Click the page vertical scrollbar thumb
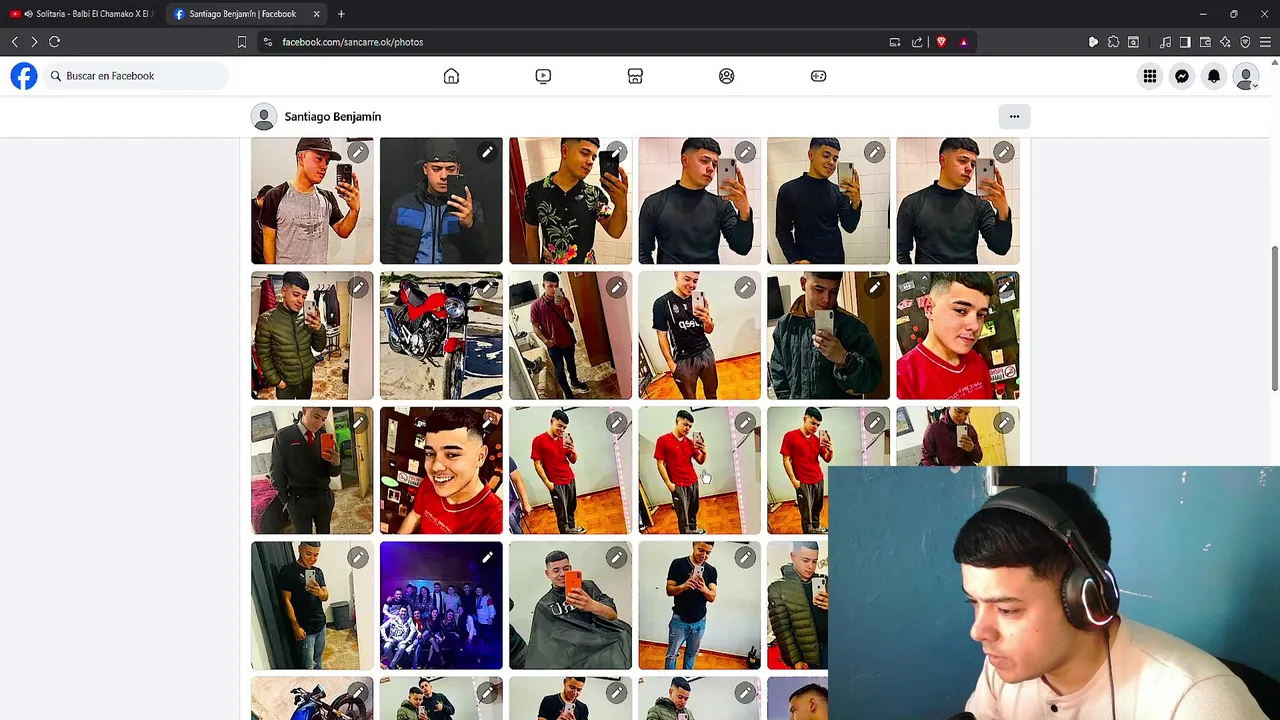Viewport: 1280px width, 720px height. click(x=1274, y=318)
